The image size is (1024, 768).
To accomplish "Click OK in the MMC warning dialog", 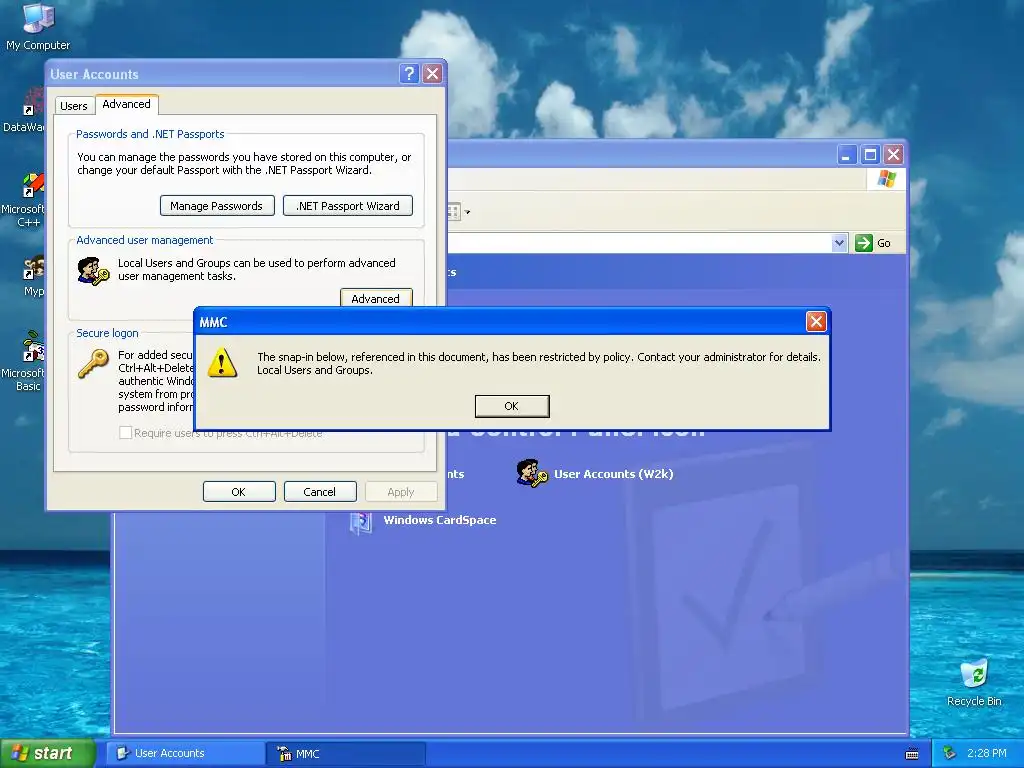I will pyautogui.click(x=512, y=406).
